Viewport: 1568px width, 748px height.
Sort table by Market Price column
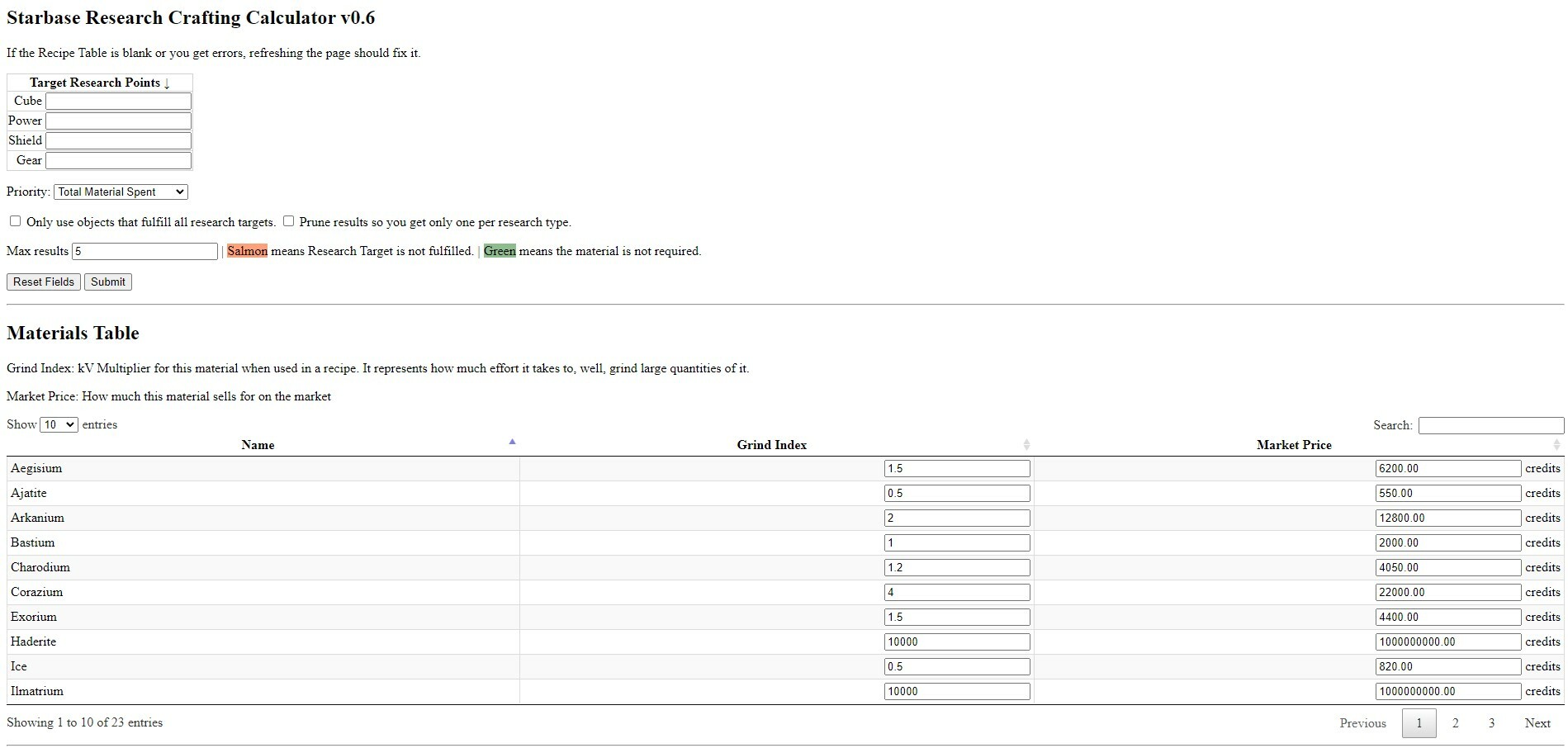coord(1299,445)
